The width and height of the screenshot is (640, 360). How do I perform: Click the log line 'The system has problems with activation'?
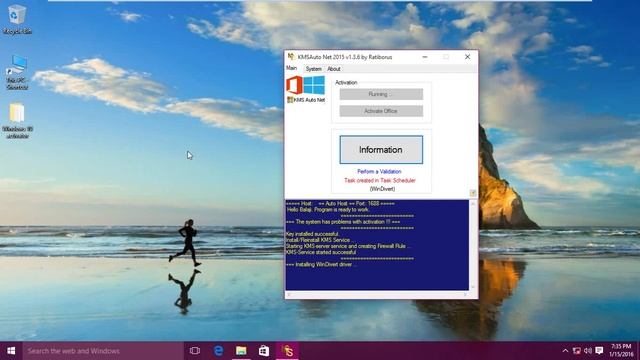(x=343, y=222)
